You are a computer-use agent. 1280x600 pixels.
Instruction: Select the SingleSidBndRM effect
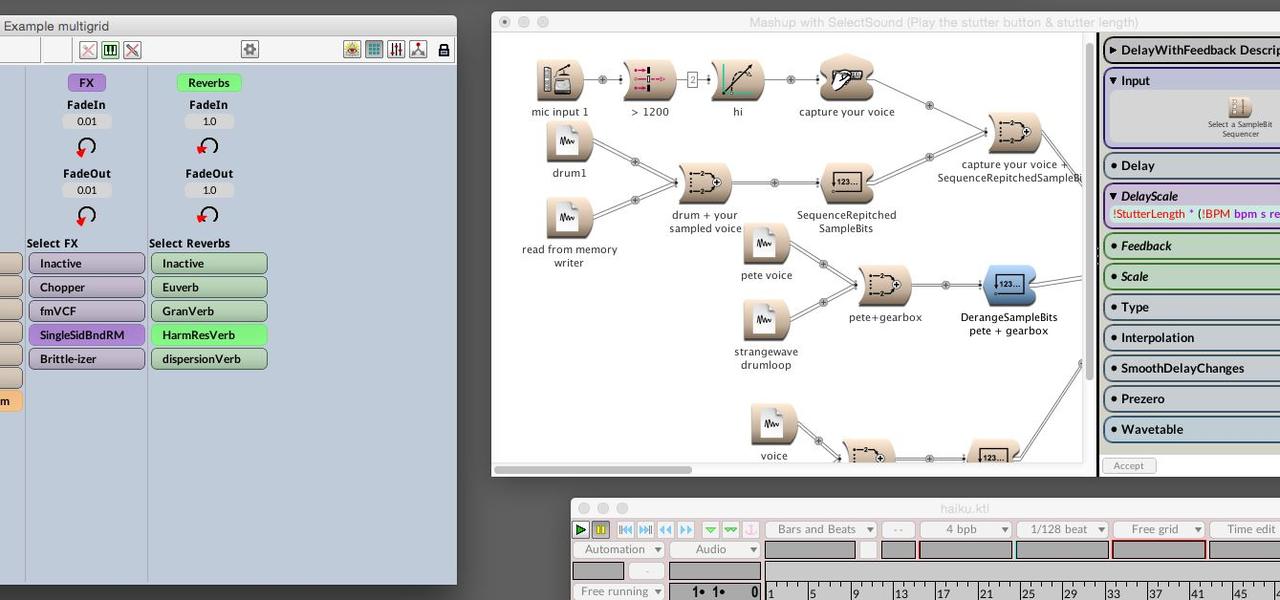point(87,335)
